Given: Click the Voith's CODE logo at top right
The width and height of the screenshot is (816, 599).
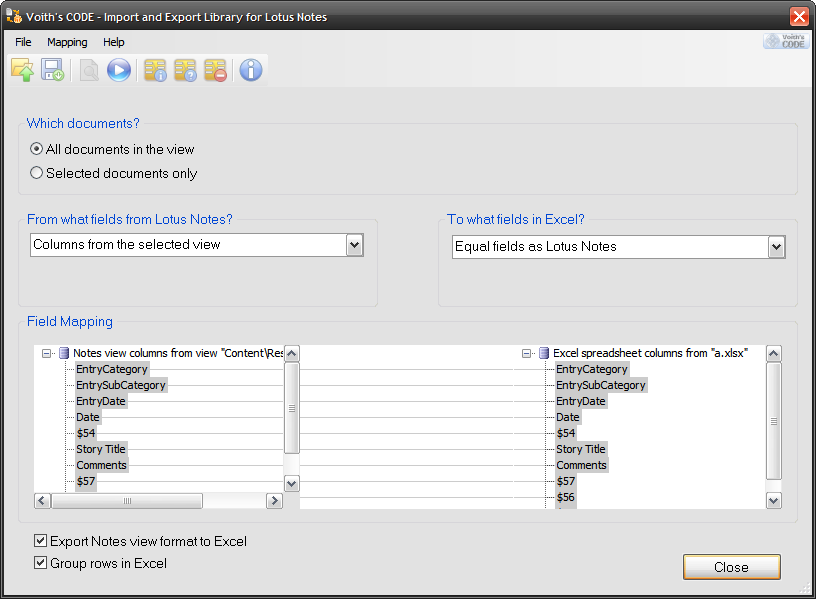Looking at the screenshot, I should [x=786, y=41].
